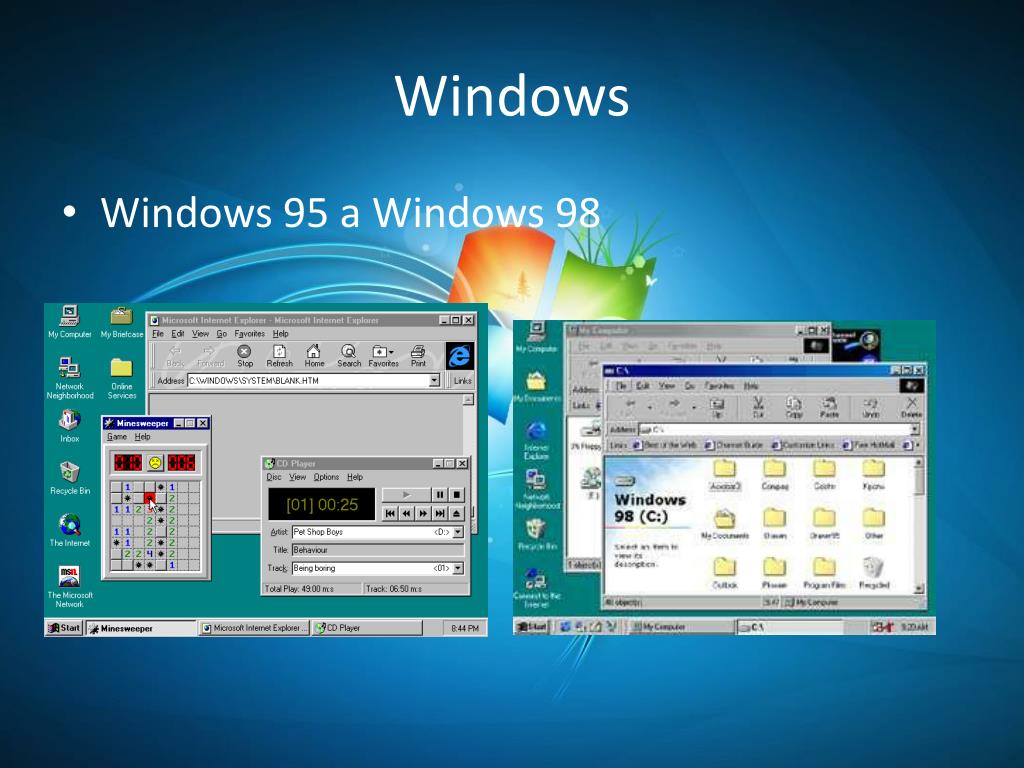
Task: Open the View menu in C:\ window
Action: (666, 386)
